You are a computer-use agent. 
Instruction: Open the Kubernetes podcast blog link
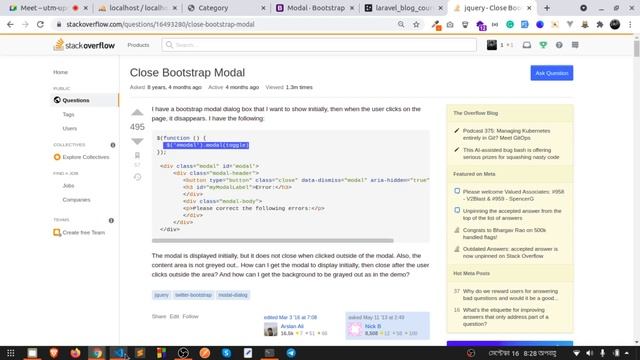pos(507,134)
